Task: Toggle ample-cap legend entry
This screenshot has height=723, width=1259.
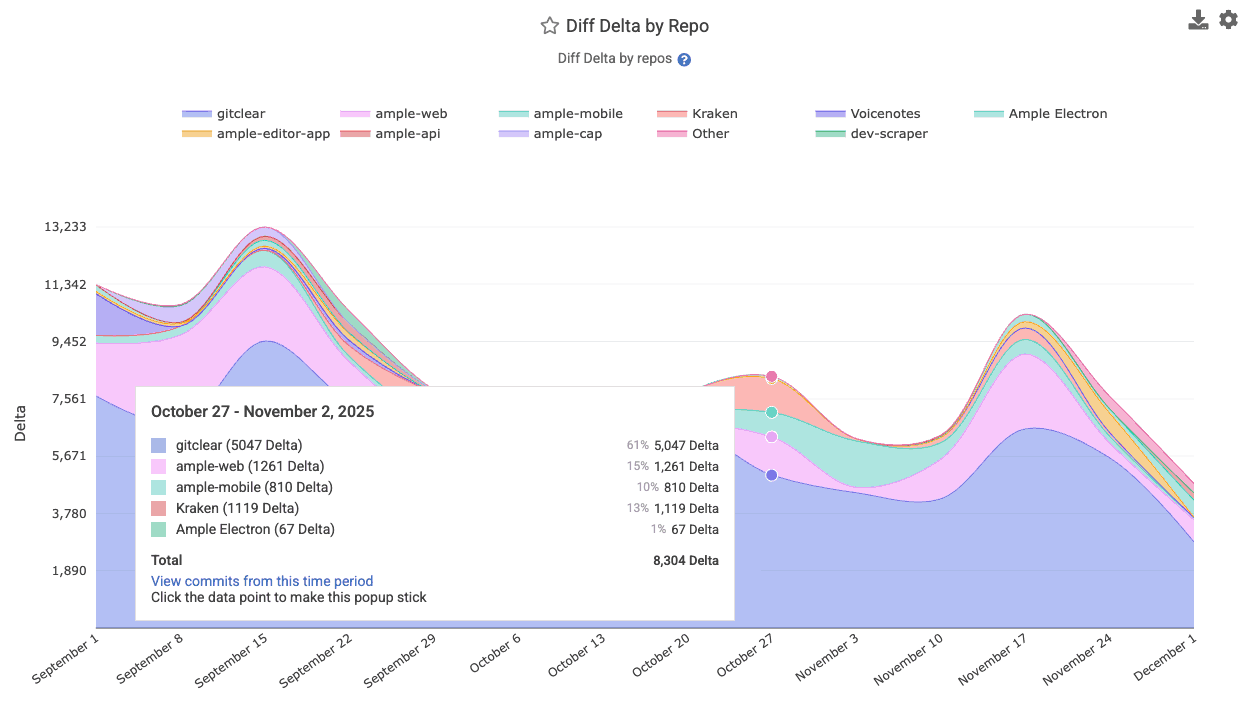Action: click(551, 134)
